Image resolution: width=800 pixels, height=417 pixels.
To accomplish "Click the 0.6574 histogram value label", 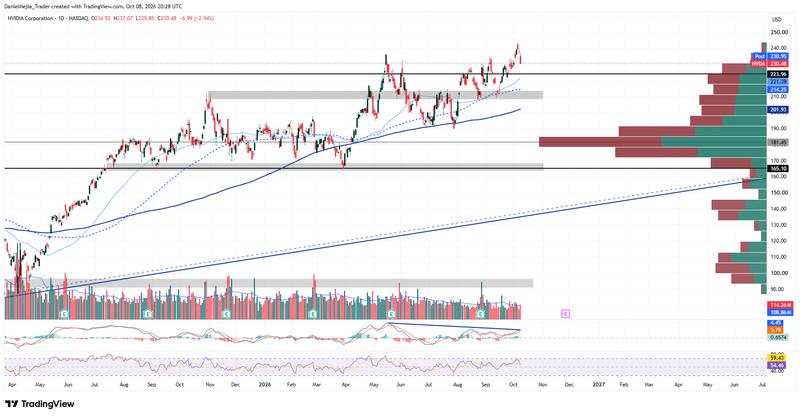I will (778, 337).
